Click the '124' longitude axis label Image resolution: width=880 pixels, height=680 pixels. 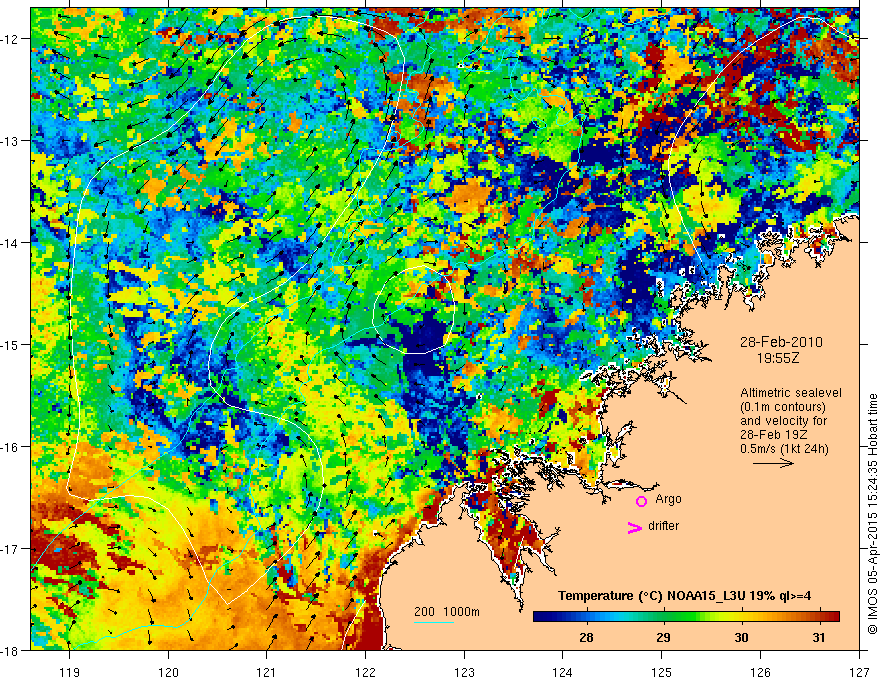click(x=563, y=672)
